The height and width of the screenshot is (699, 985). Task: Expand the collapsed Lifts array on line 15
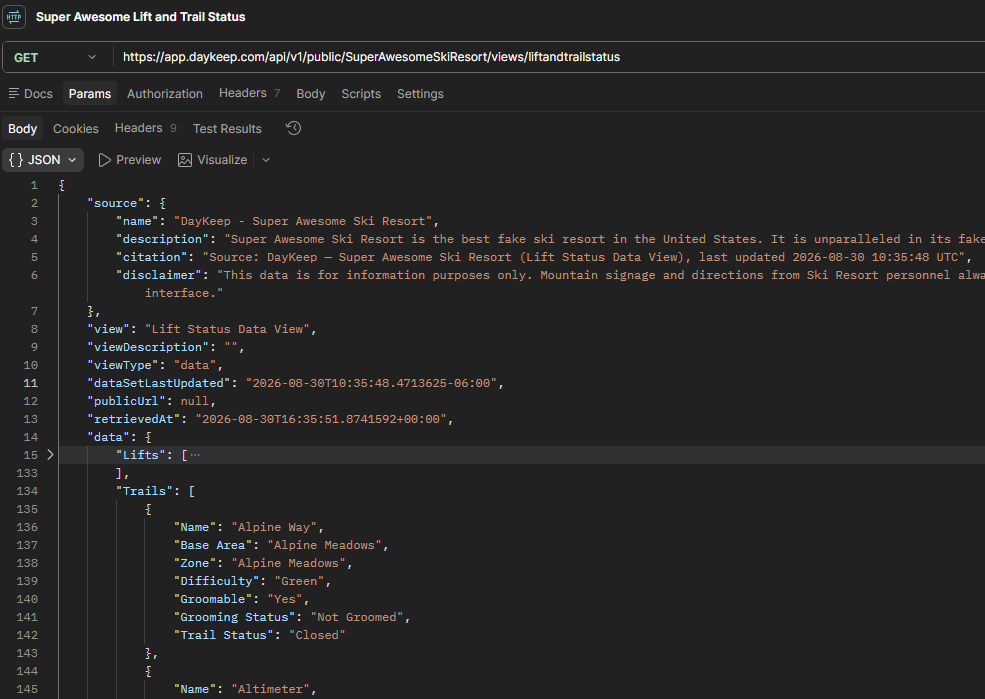click(50, 455)
